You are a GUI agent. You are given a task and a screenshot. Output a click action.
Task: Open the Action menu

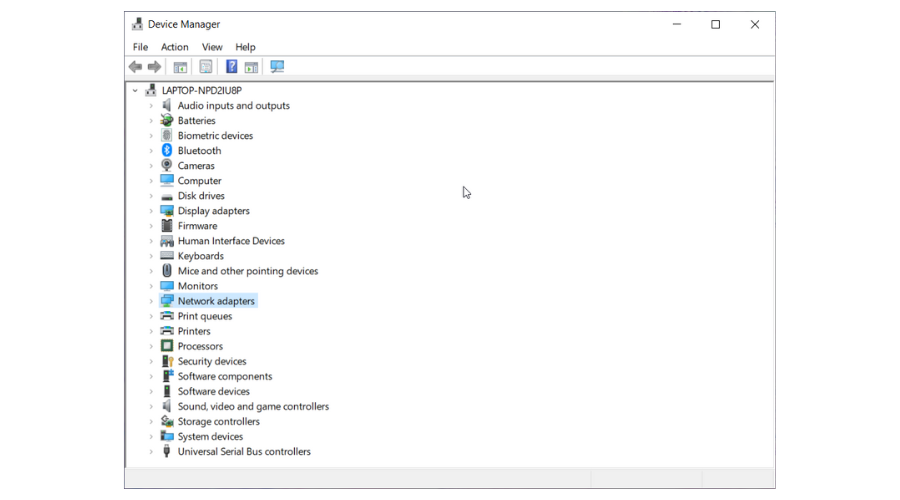tap(174, 47)
